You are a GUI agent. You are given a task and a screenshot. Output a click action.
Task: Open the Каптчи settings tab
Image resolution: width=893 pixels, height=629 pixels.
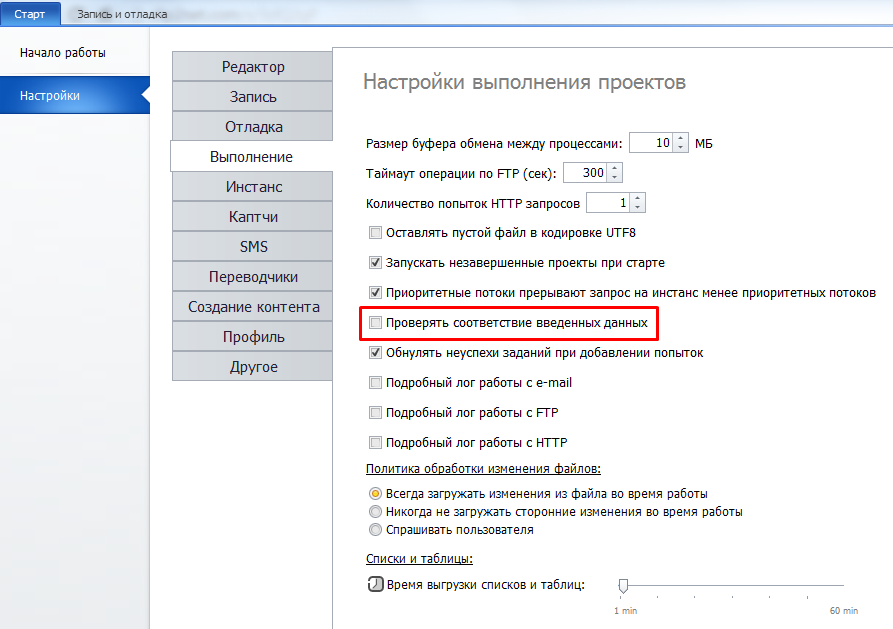point(252,217)
